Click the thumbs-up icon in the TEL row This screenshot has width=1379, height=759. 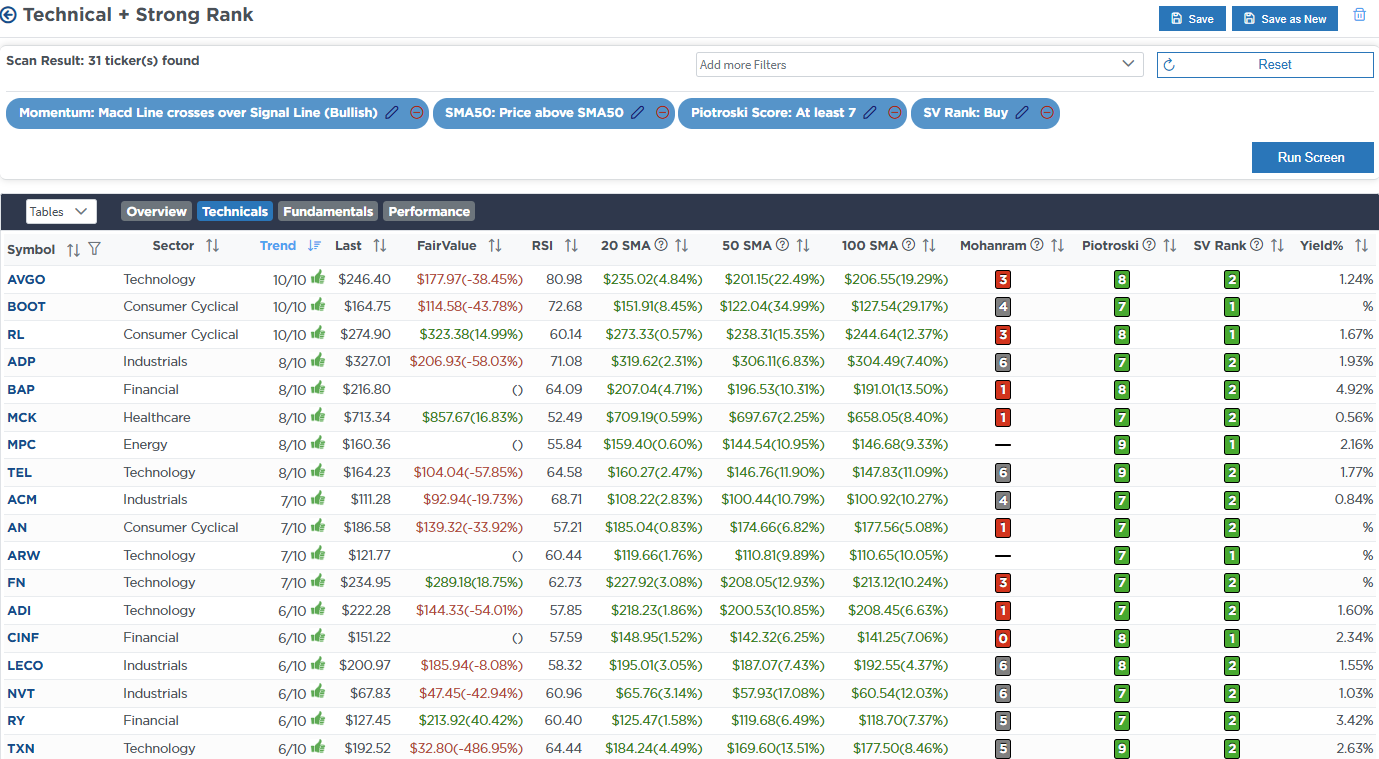point(318,471)
